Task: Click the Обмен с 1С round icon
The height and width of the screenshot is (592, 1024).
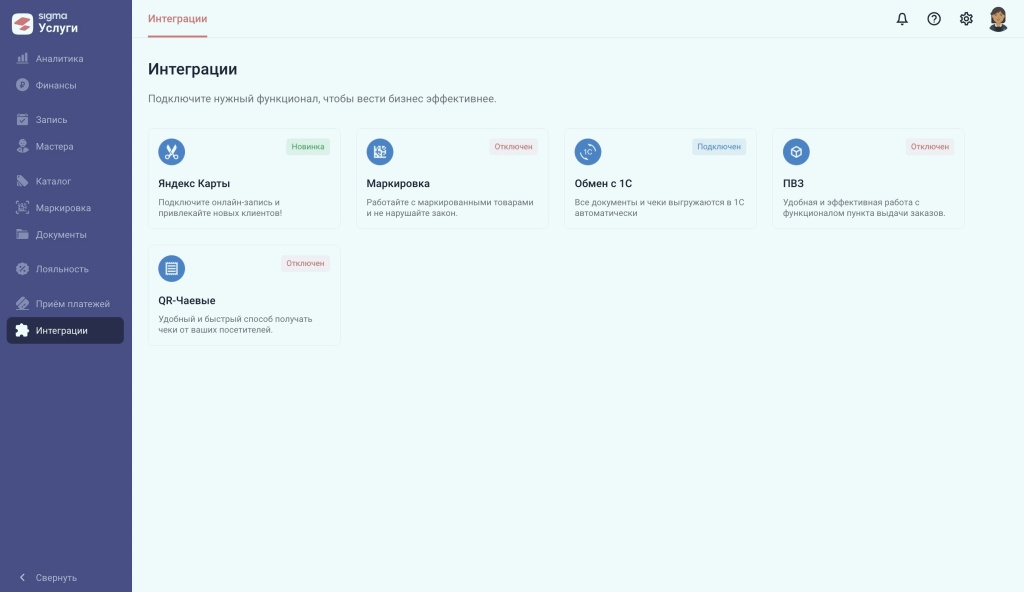Action: point(588,152)
